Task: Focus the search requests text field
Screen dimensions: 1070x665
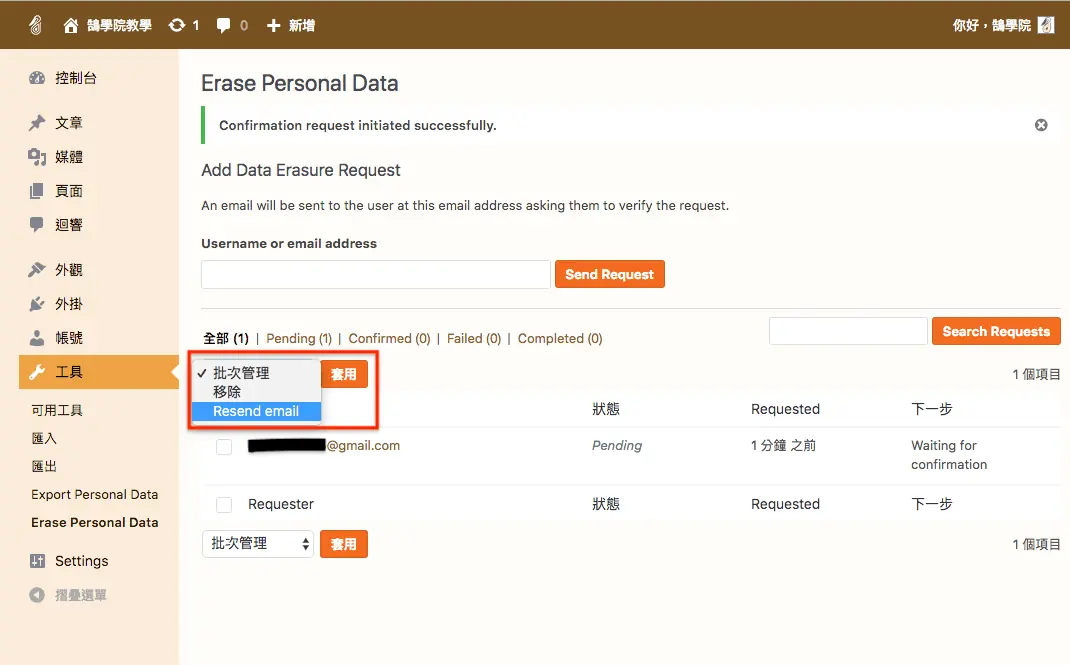Action: point(848,331)
